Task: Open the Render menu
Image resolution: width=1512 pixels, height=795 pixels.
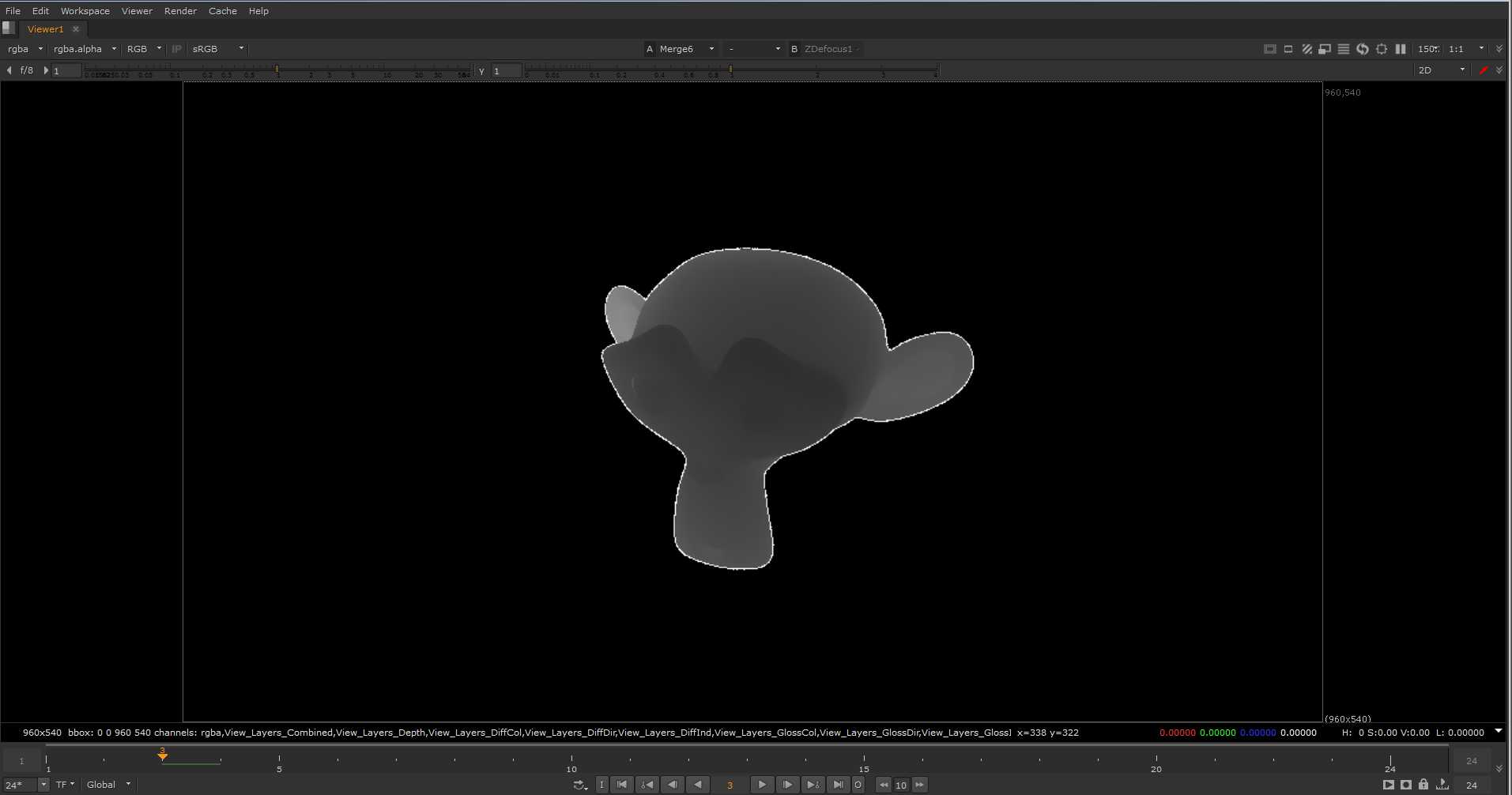Action: (x=180, y=11)
